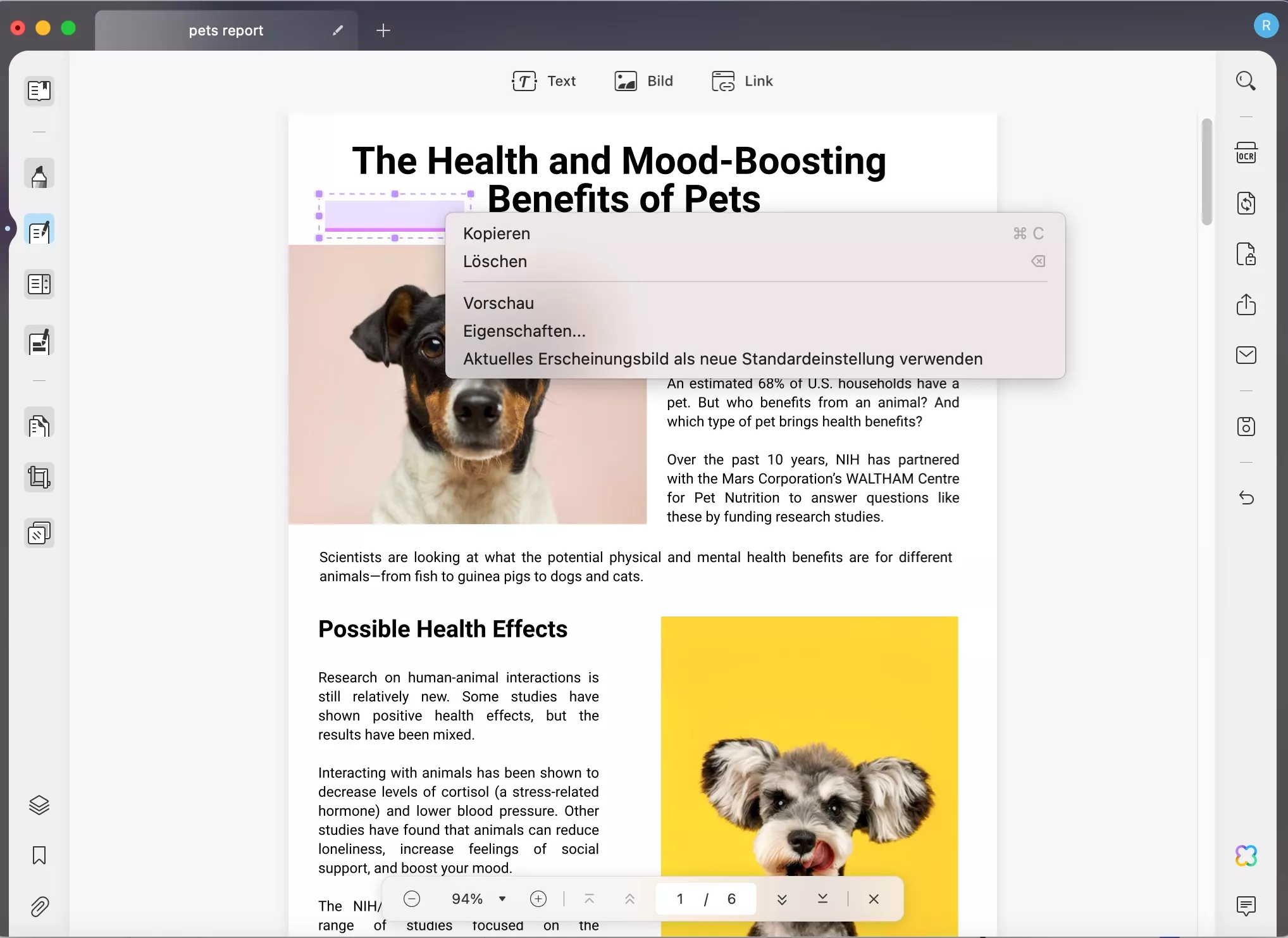Click the document title 'Benefits of Pets'
Image resolution: width=1288 pixels, height=938 pixels.
[624, 199]
